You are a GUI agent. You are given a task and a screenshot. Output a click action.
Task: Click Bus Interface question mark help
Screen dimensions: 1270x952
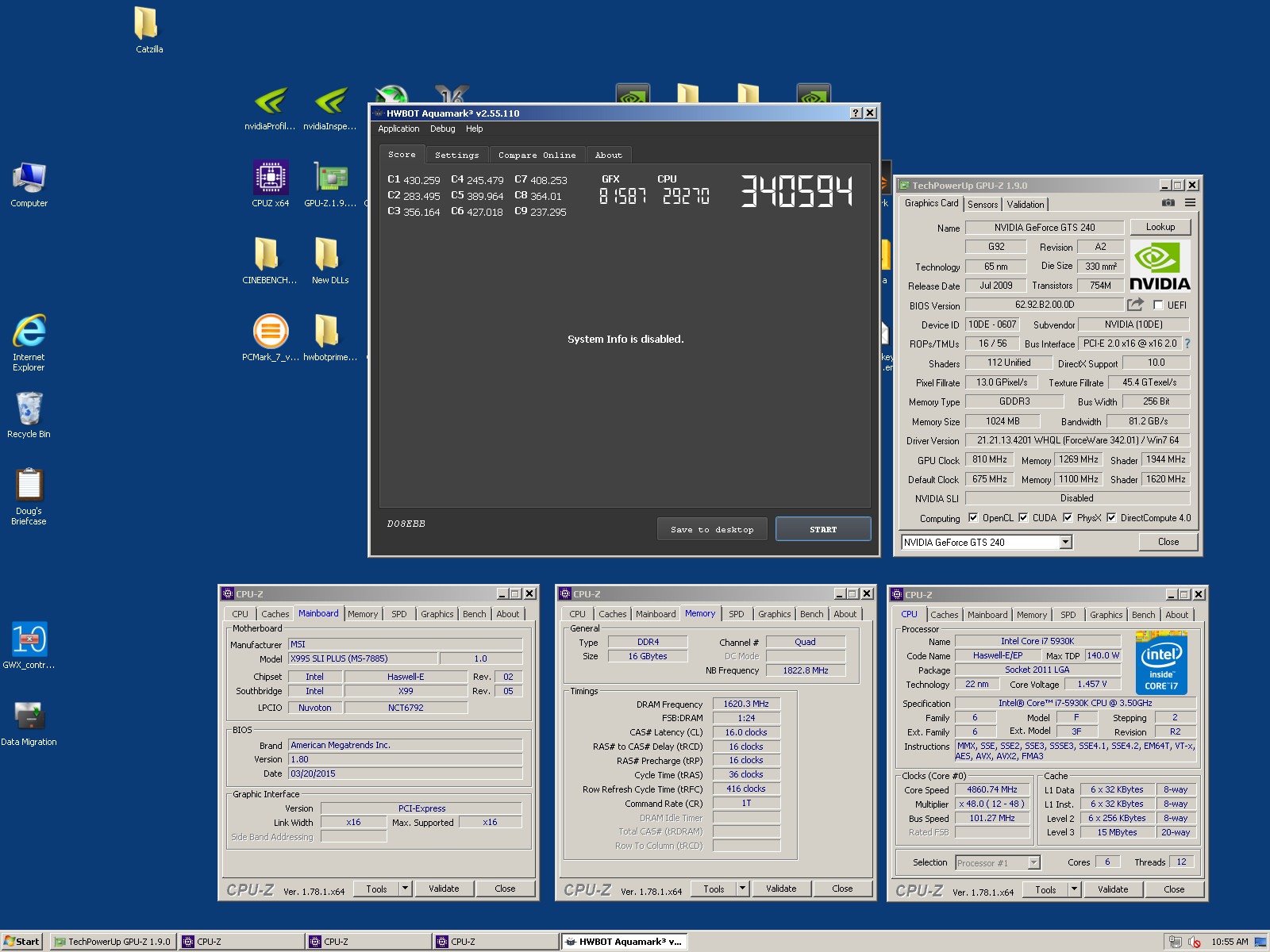coord(1187,344)
